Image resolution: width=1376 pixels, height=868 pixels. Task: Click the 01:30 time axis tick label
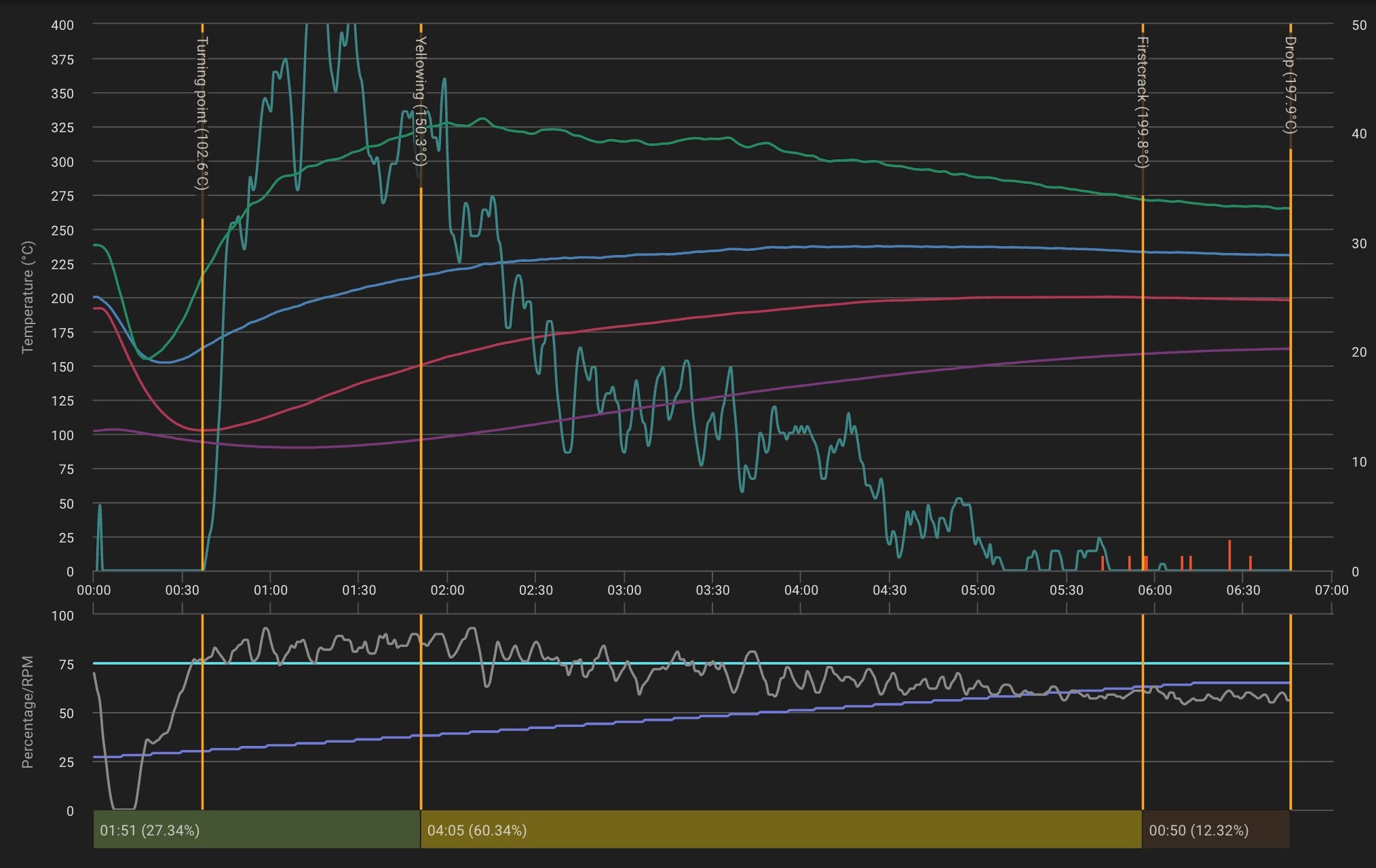pyautogui.click(x=358, y=590)
